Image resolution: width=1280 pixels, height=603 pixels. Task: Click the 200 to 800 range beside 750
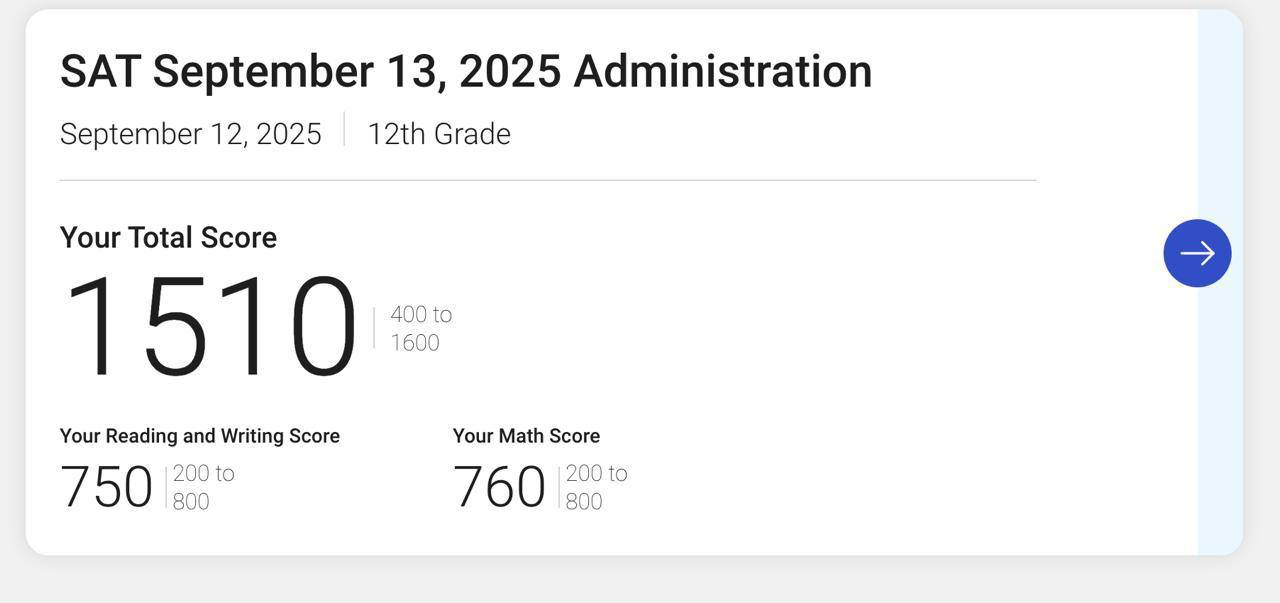click(203, 487)
